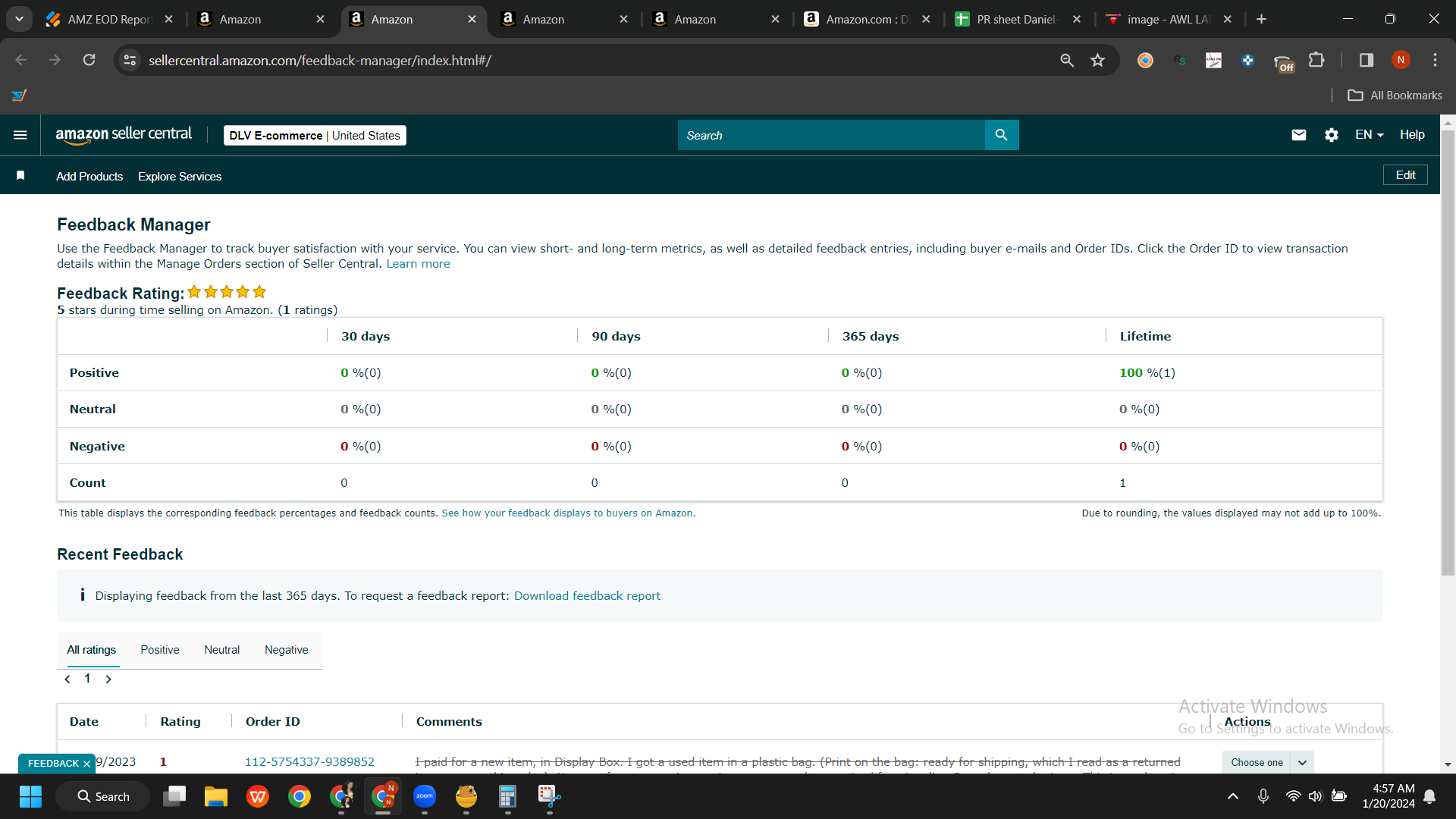
Task: Click the bookmark flag icon in navigation bar
Action: [20, 176]
